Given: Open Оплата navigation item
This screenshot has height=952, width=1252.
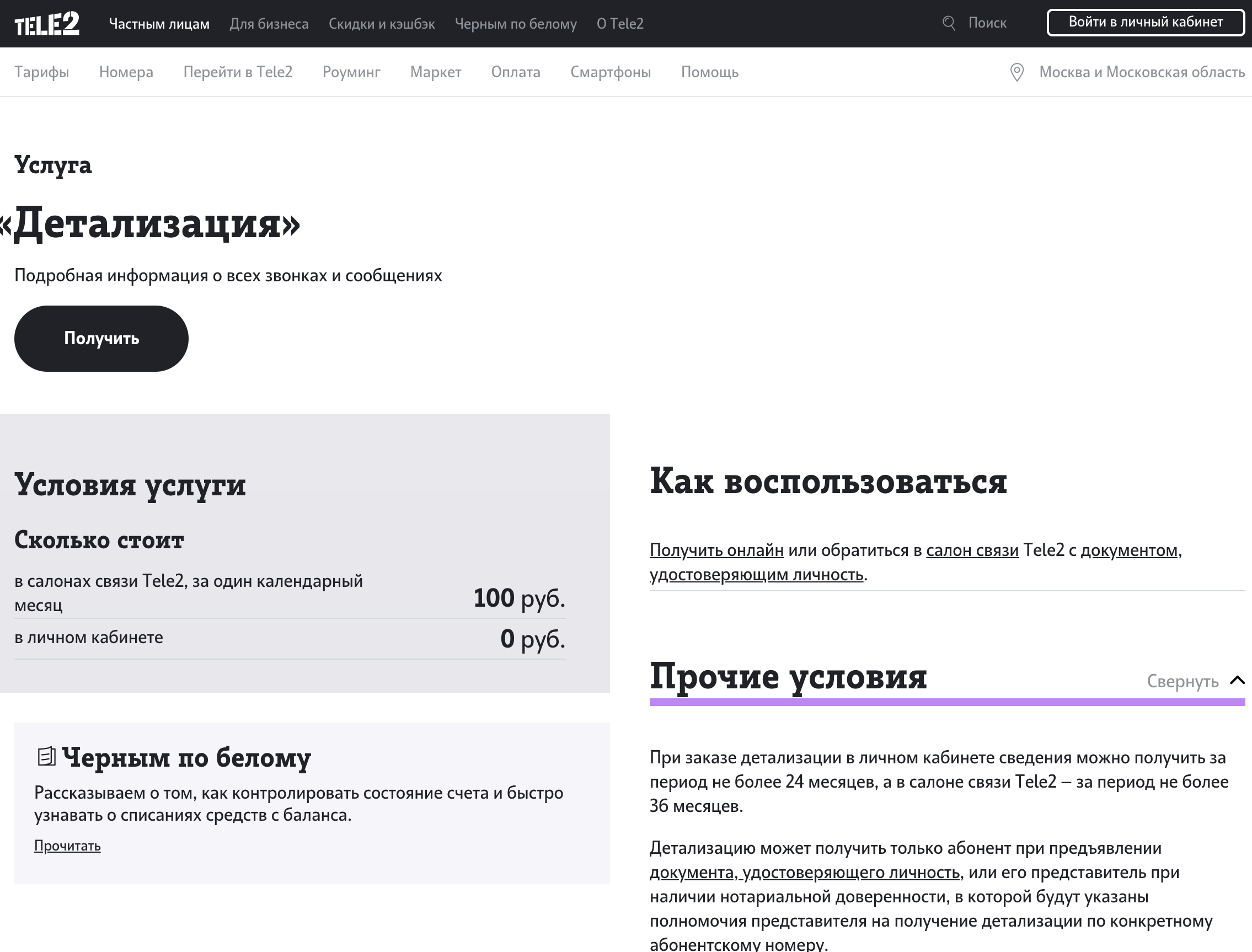Looking at the screenshot, I should coord(516,72).
